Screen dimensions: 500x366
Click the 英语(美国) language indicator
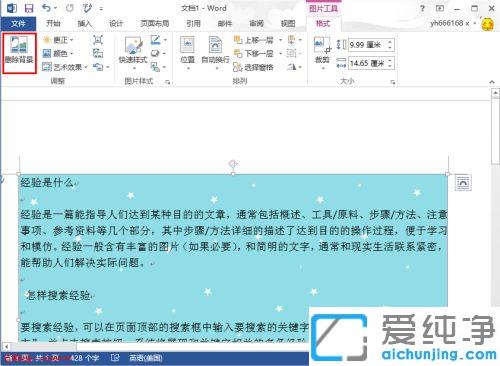click(146, 358)
